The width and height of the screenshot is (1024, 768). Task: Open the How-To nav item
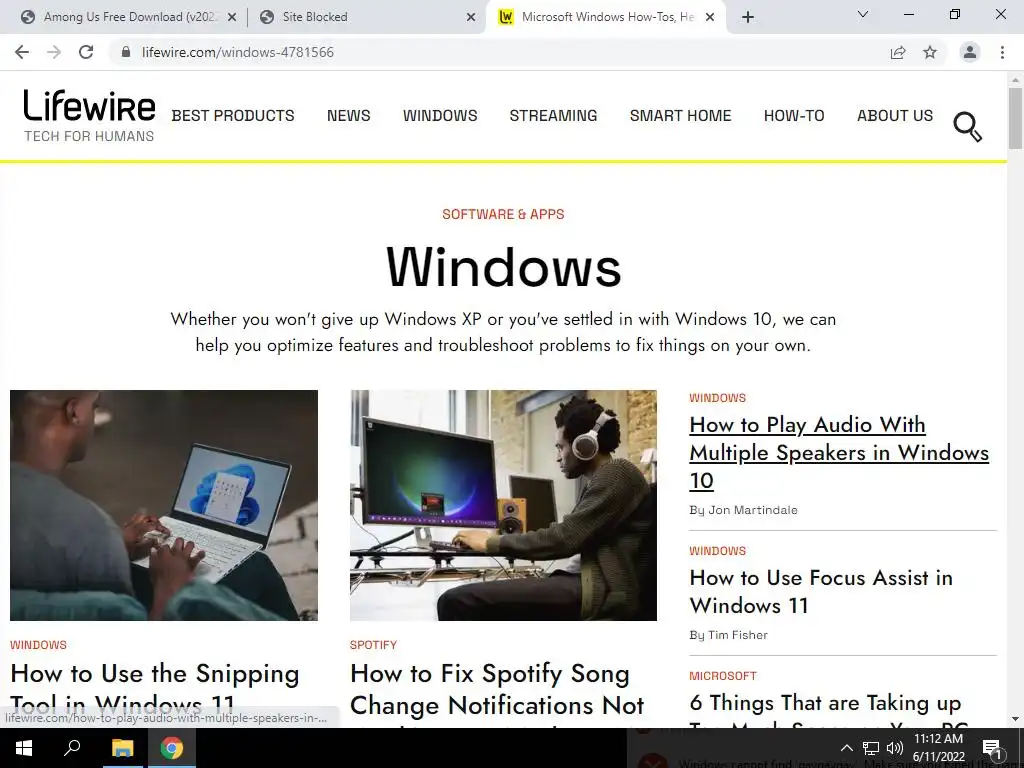click(794, 116)
